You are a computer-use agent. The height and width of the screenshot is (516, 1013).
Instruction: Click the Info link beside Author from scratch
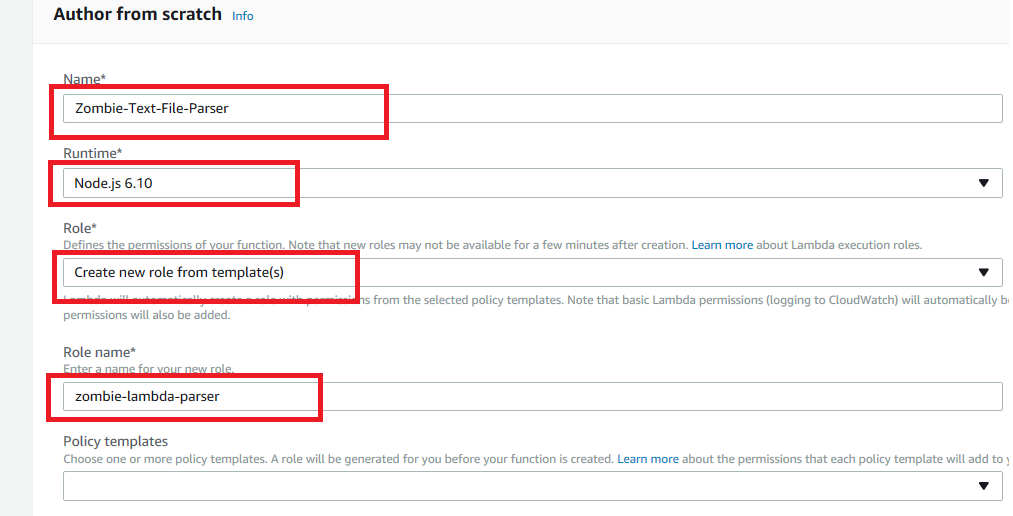(x=242, y=17)
